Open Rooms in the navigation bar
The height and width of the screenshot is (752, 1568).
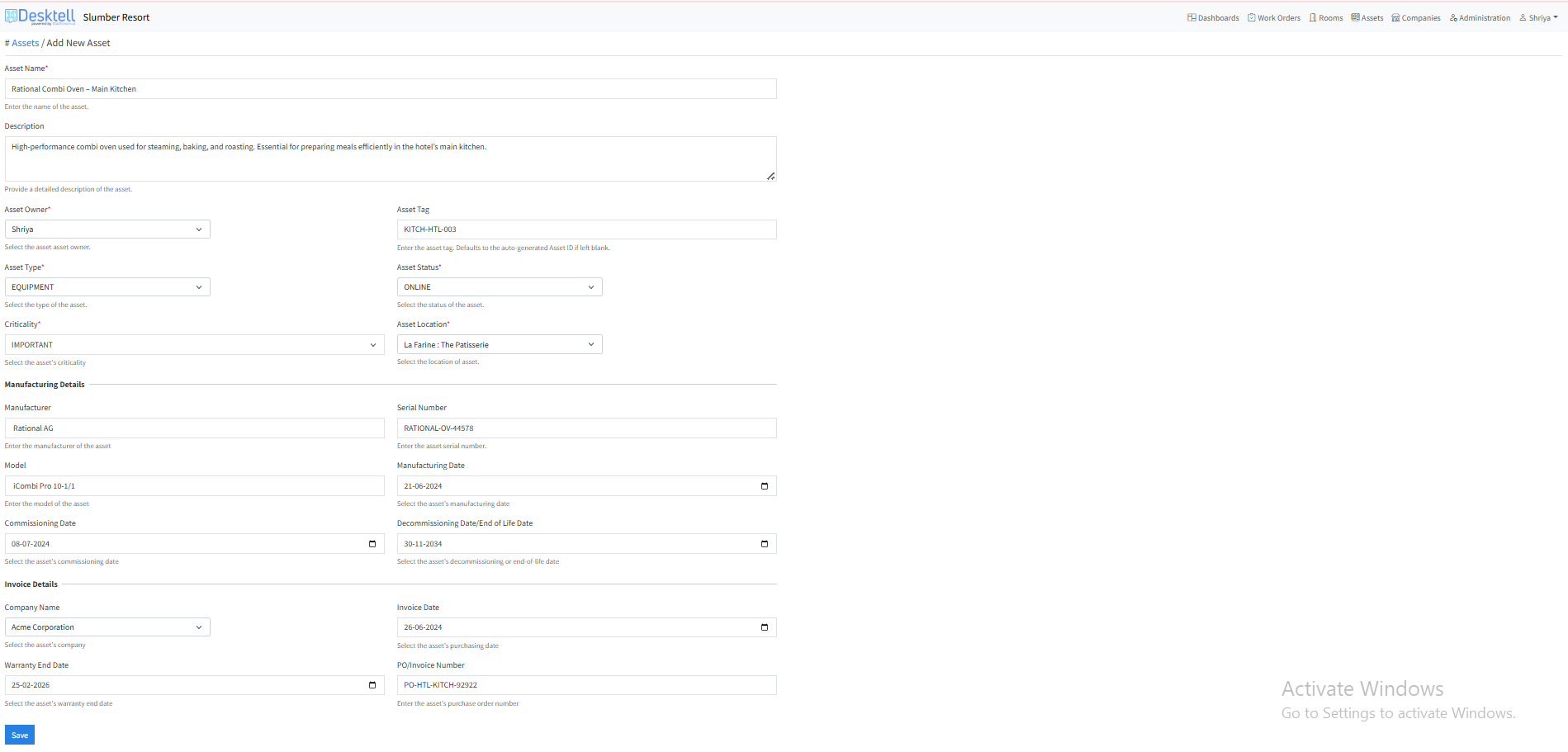coord(1326,18)
